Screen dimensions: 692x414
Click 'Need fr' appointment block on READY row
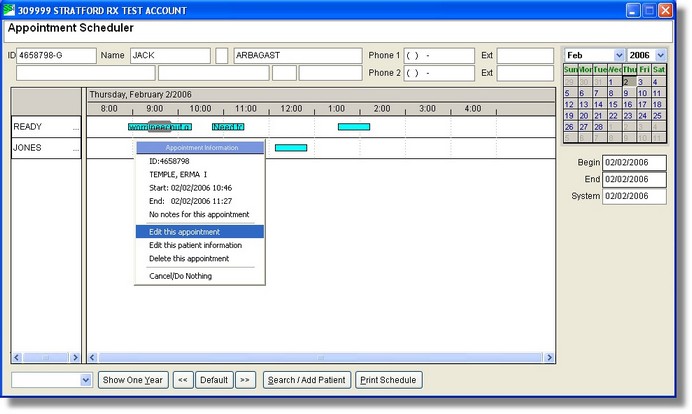[228, 127]
